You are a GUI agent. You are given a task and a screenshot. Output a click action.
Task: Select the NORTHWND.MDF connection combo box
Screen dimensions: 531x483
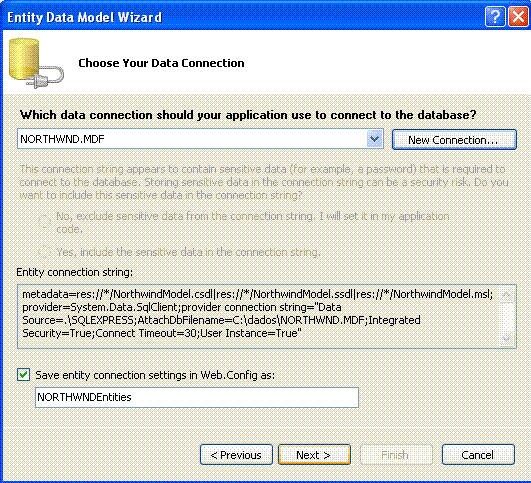pyautogui.click(x=200, y=139)
